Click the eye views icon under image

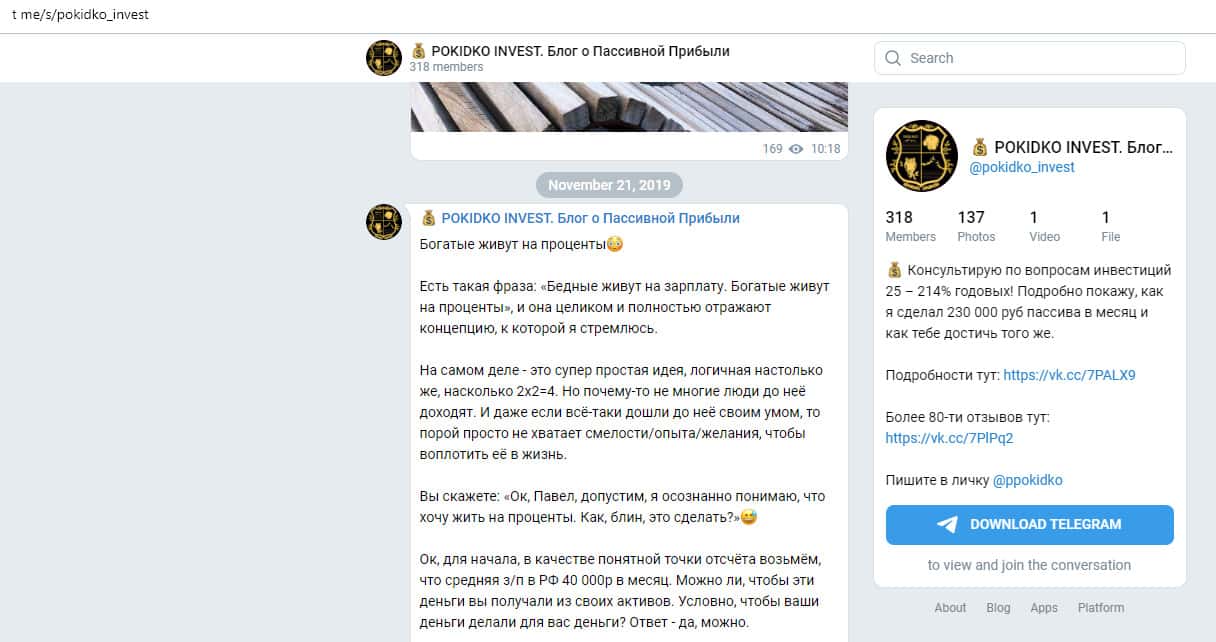796,149
